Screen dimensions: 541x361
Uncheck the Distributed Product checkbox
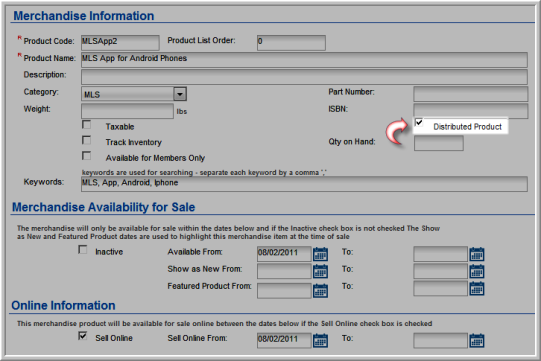(419, 122)
